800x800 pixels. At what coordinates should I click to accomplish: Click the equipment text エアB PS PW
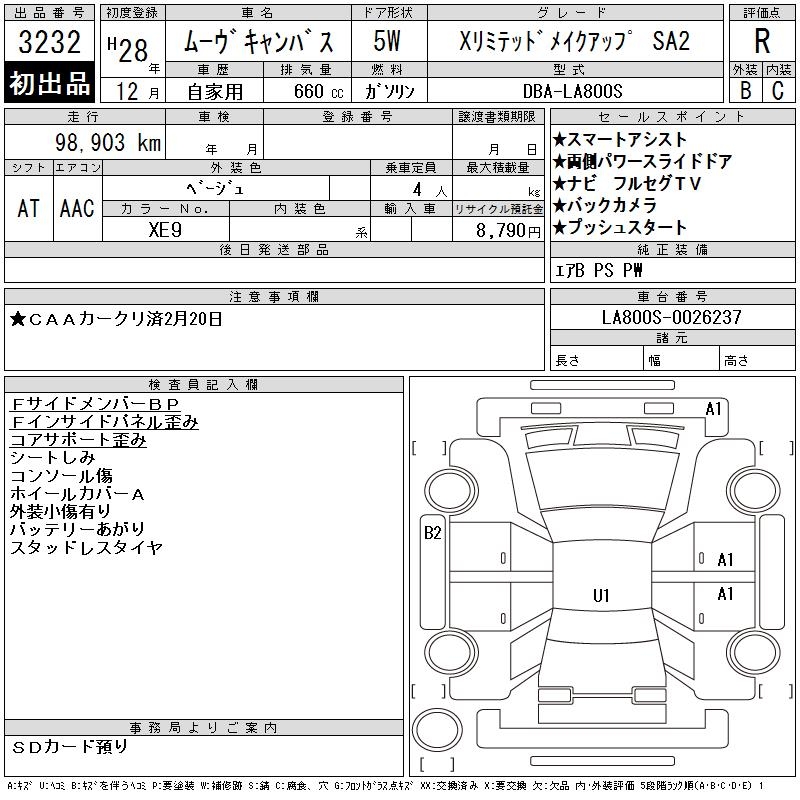coord(598,270)
